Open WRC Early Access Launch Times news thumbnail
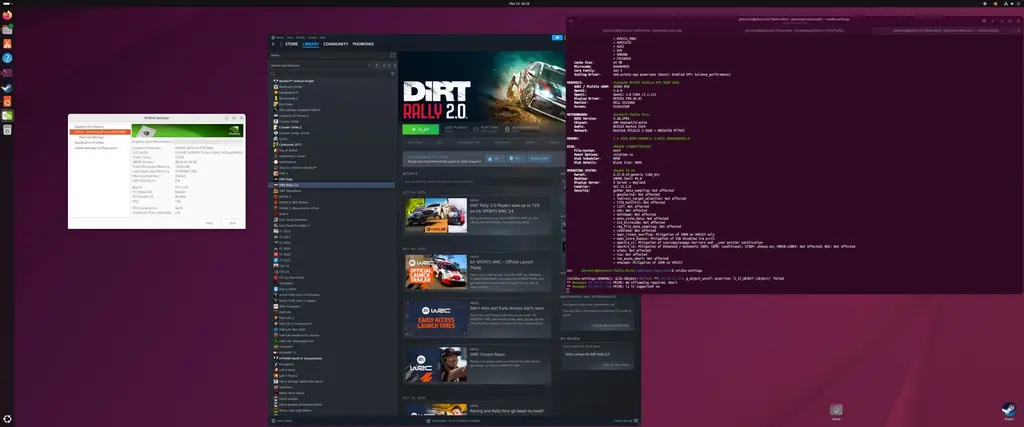The image size is (1024, 427). 436,318
